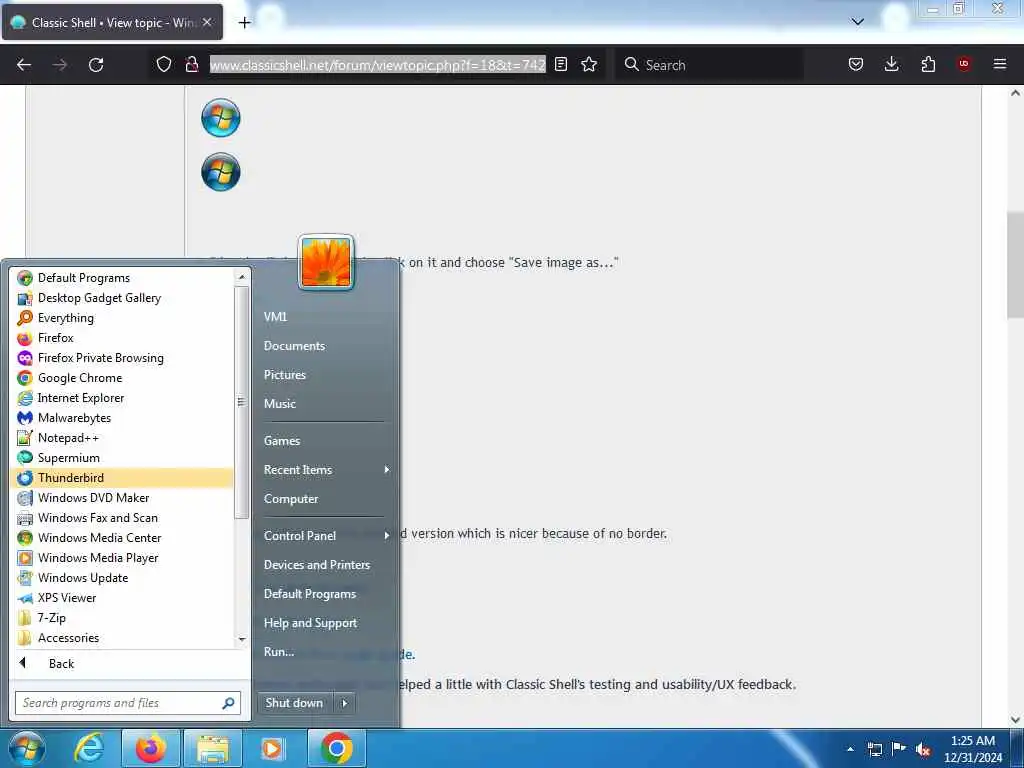Click the muted volume tray icon
1024x768 pixels.
(923, 750)
